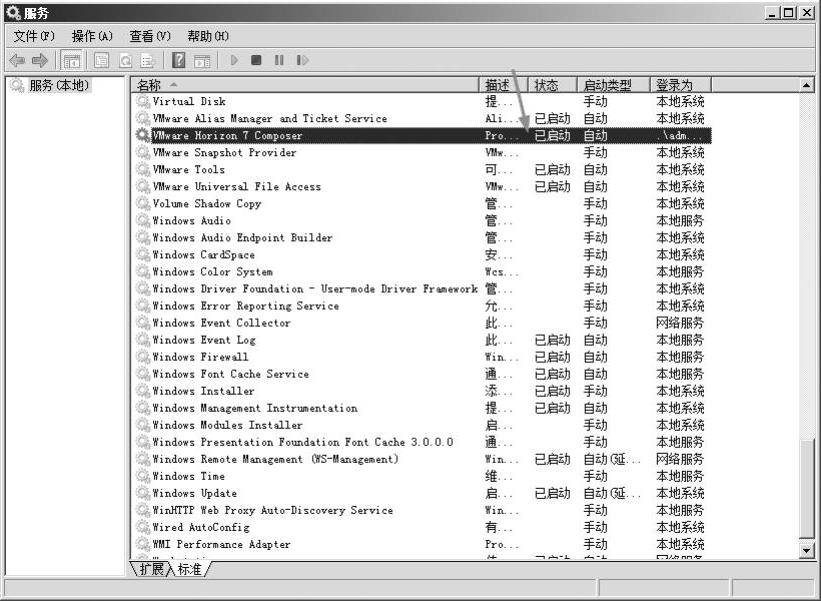The image size is (821, 601).
Task: Click gear icon beside Windows Update
Action: (142, 493)
